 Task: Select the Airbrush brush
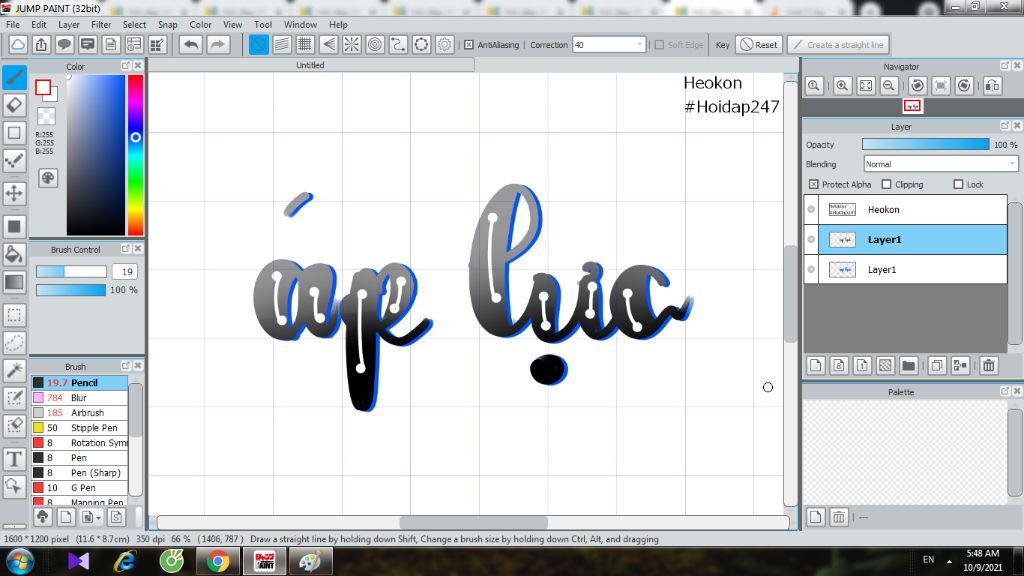click(80, 413)
